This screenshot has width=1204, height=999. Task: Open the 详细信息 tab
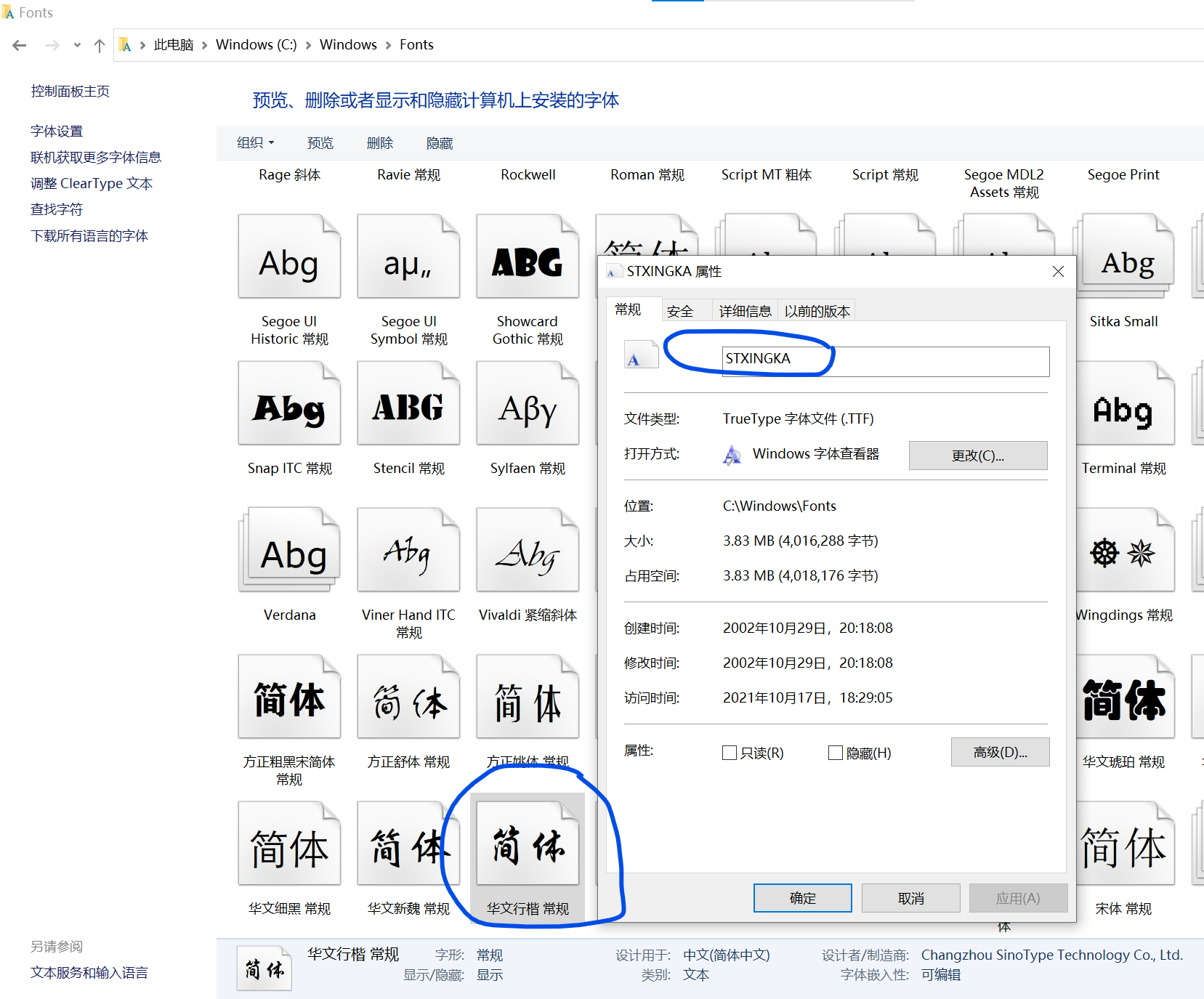tap(744, 310)
